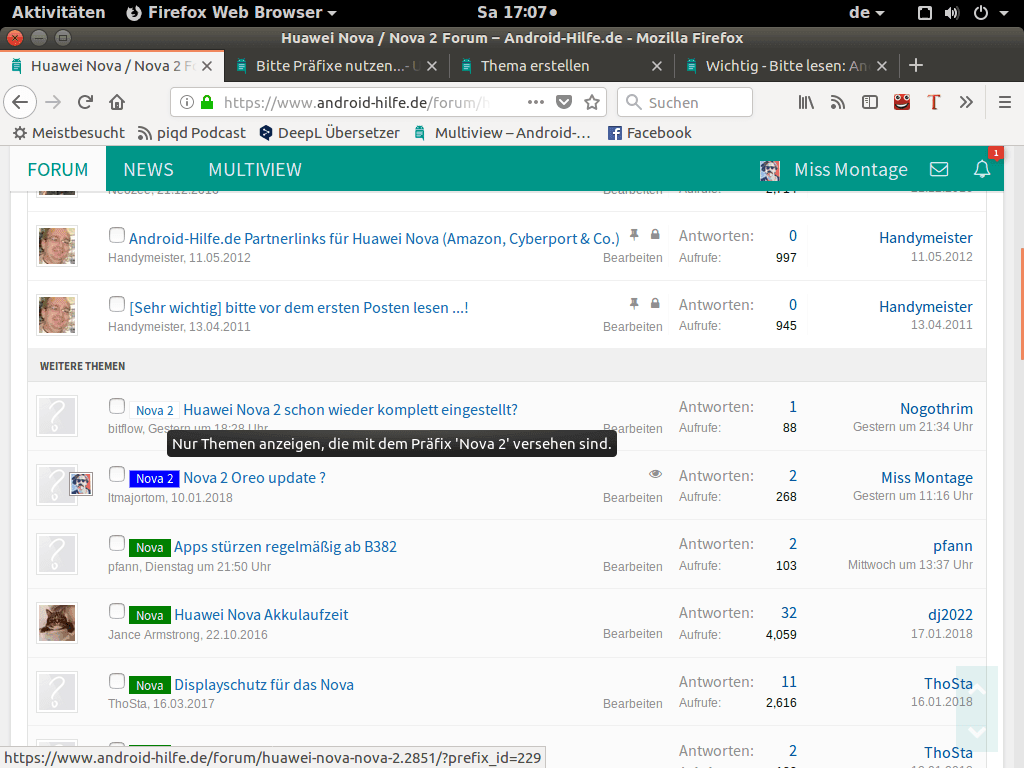
Task: Open the Facebook bookmark
Action: pos(649,133)
